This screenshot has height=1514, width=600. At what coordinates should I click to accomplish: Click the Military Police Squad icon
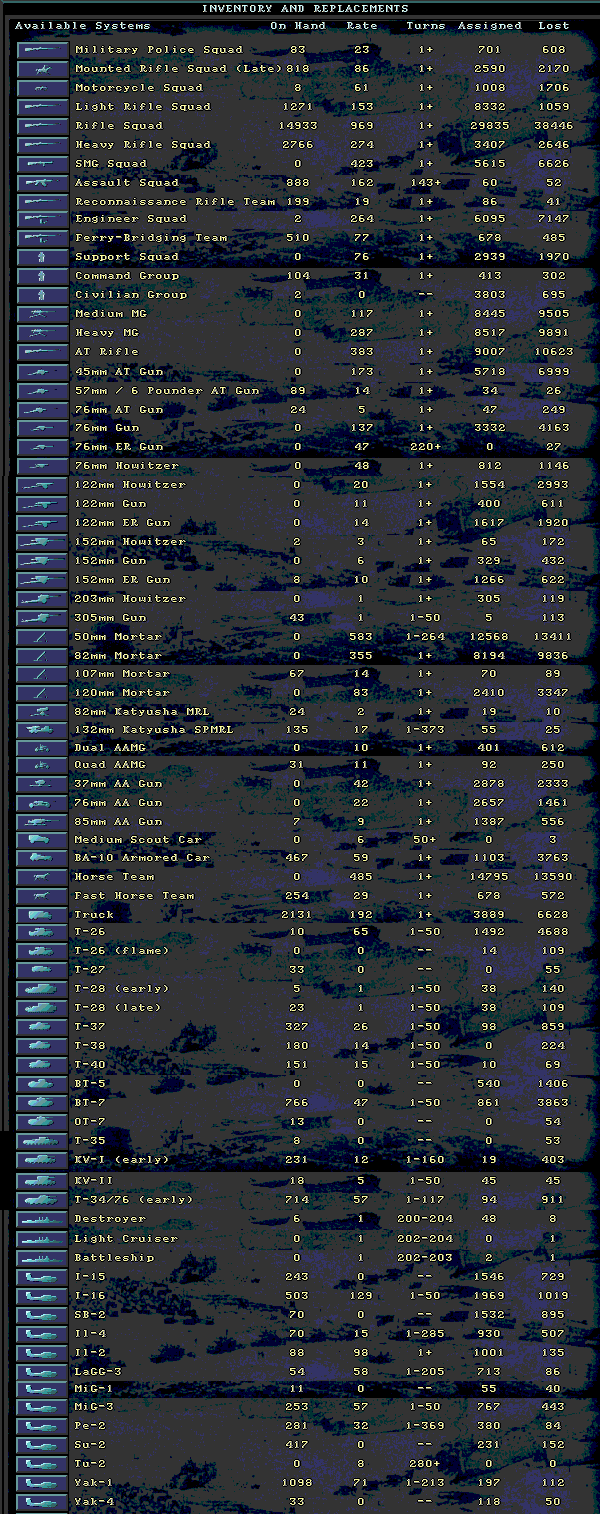click(x=43, y=50)
